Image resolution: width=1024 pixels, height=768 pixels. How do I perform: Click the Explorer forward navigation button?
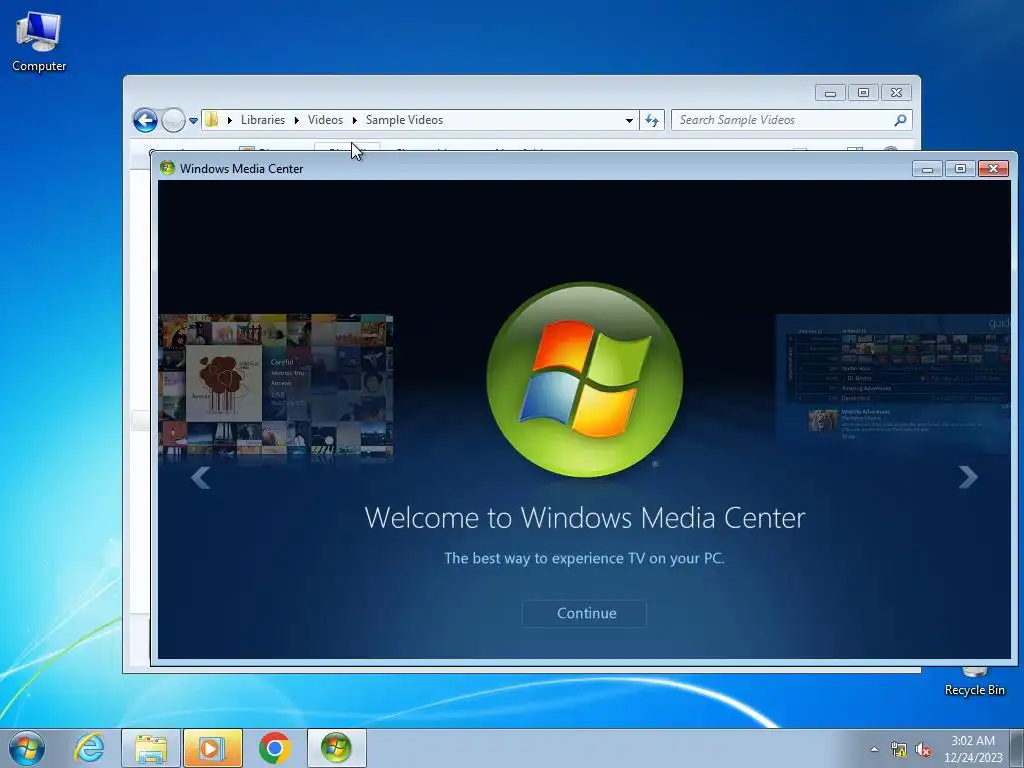pos(173,120)
